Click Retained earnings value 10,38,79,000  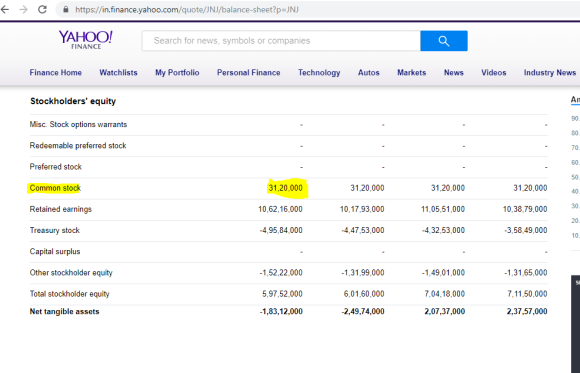point(525,209)
